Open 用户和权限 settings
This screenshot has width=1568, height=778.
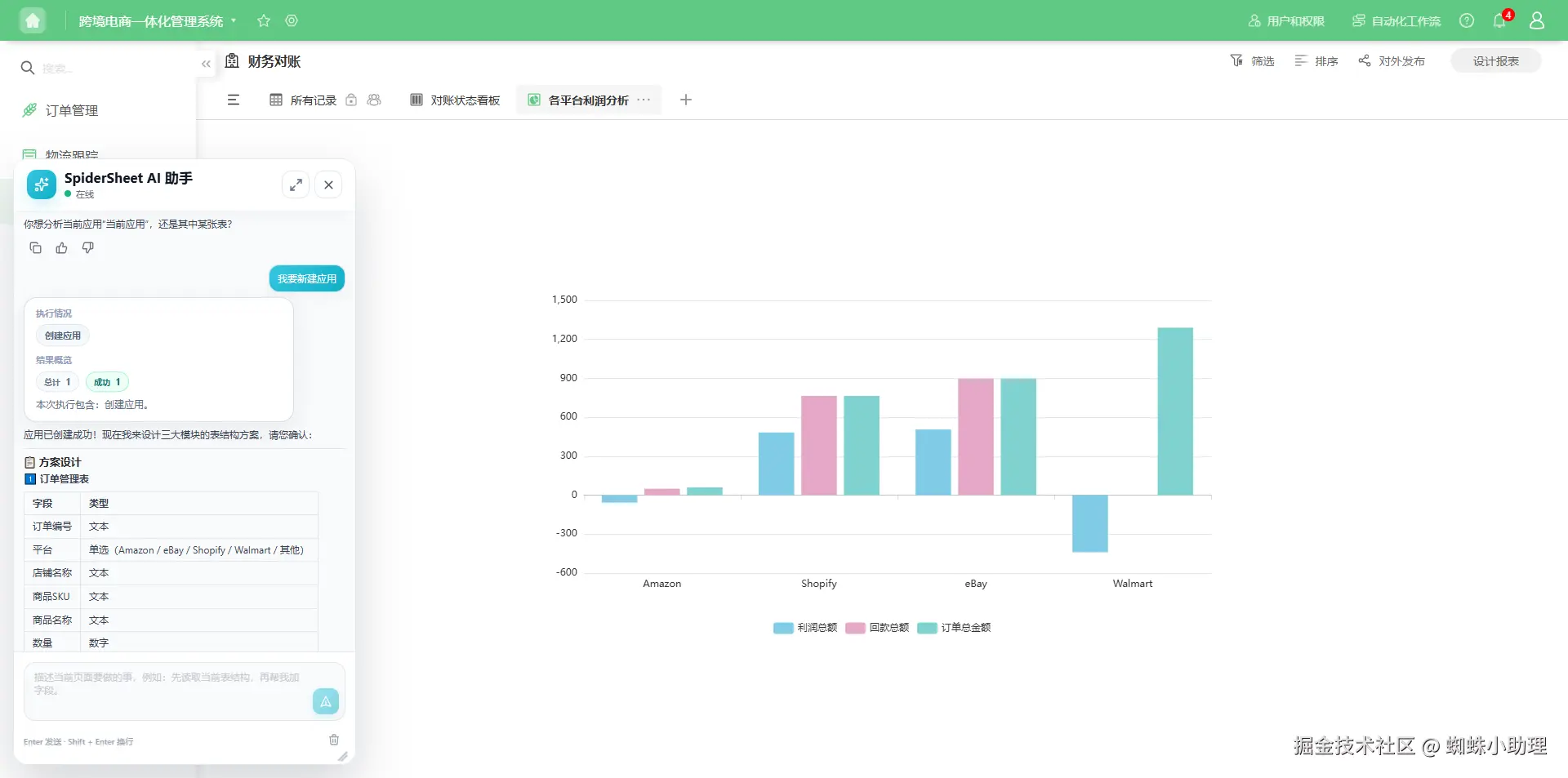tap(1286, 21)
